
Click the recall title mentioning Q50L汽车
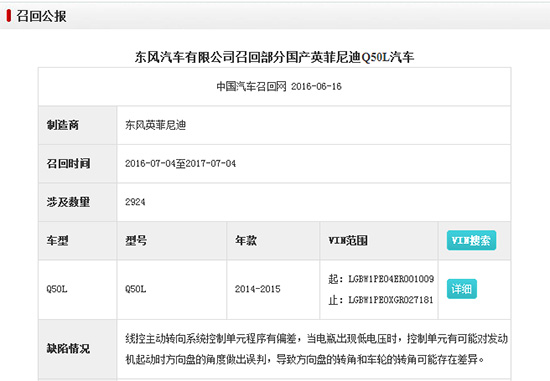274,57
